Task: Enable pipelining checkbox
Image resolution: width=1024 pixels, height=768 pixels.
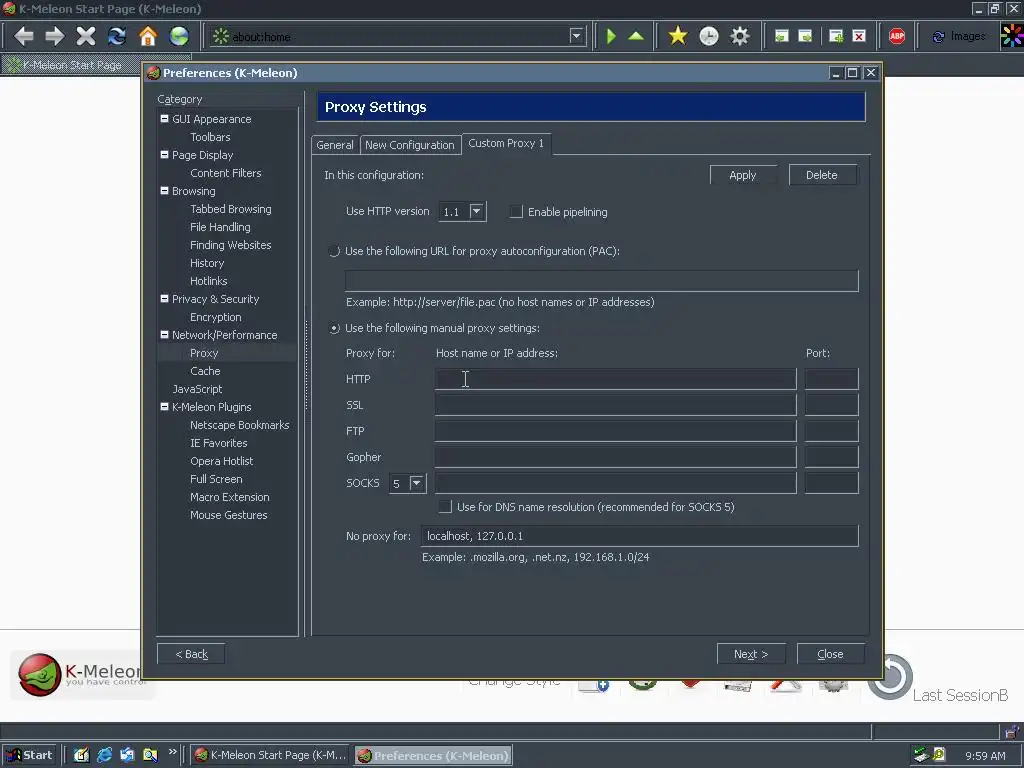Action: tap(516, 212)
